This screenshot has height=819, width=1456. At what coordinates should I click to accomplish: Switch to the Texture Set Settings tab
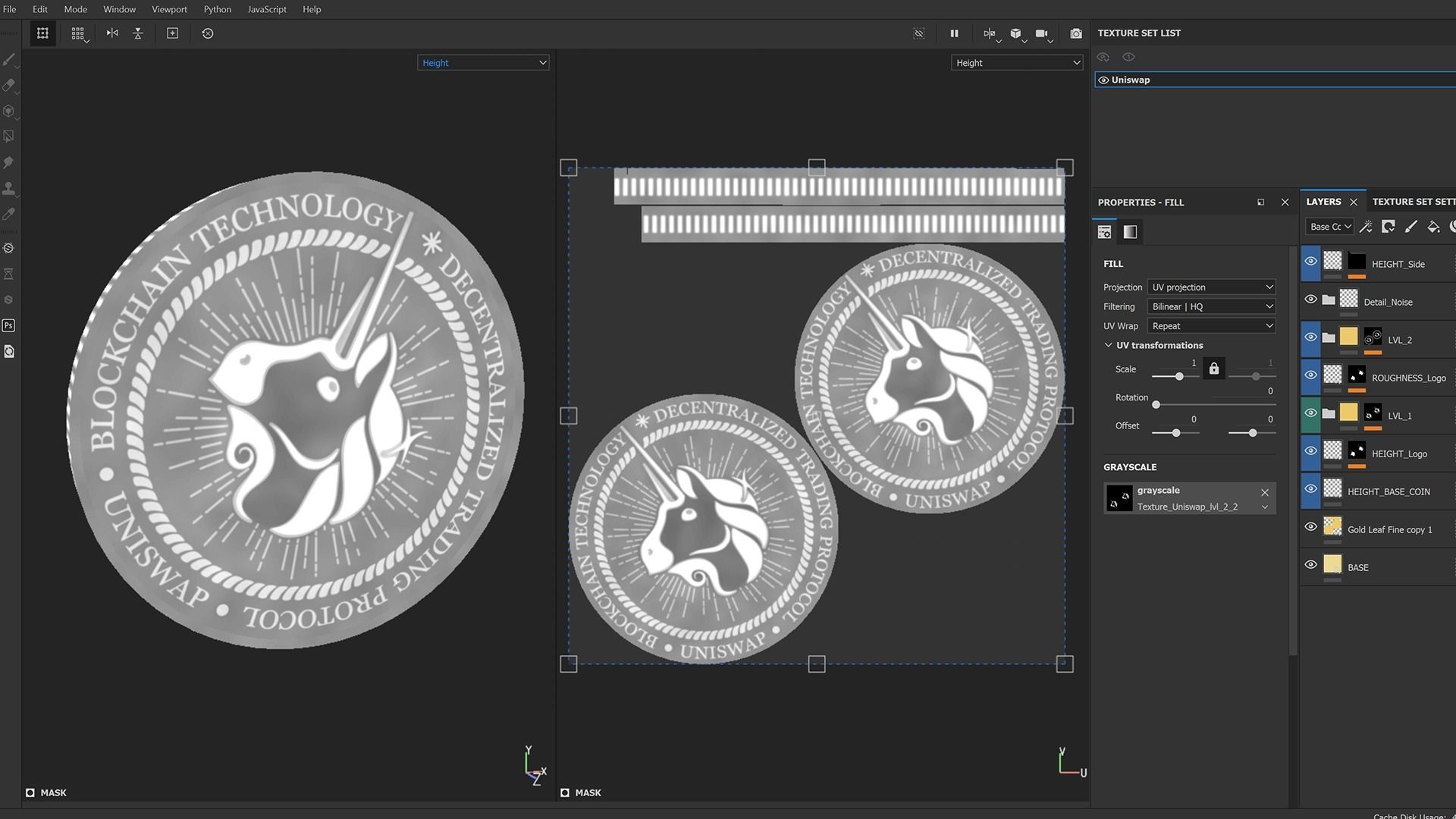1413,202
